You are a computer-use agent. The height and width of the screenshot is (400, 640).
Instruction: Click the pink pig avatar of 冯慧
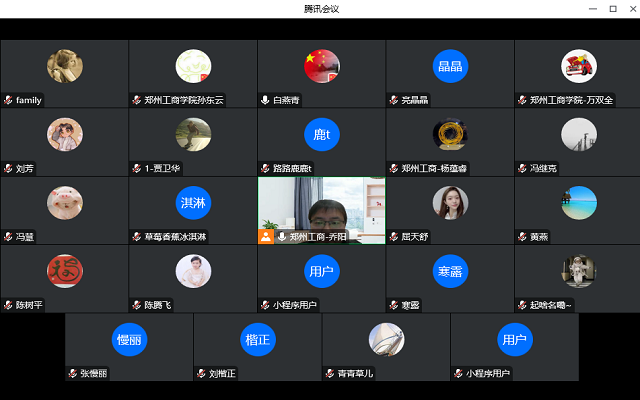pos(64,202)
